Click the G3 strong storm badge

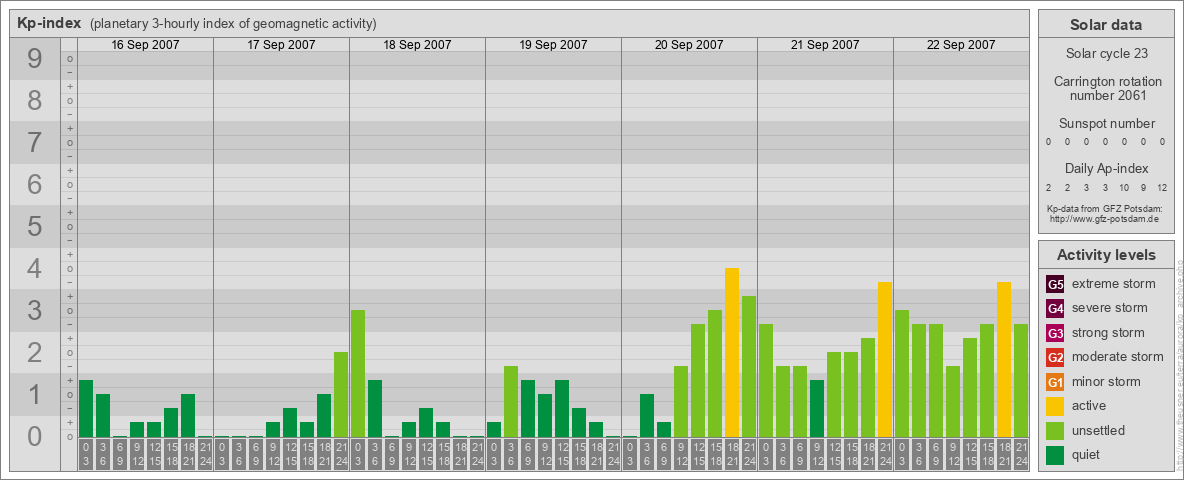pyautogui.click(x=1055, y=333)
